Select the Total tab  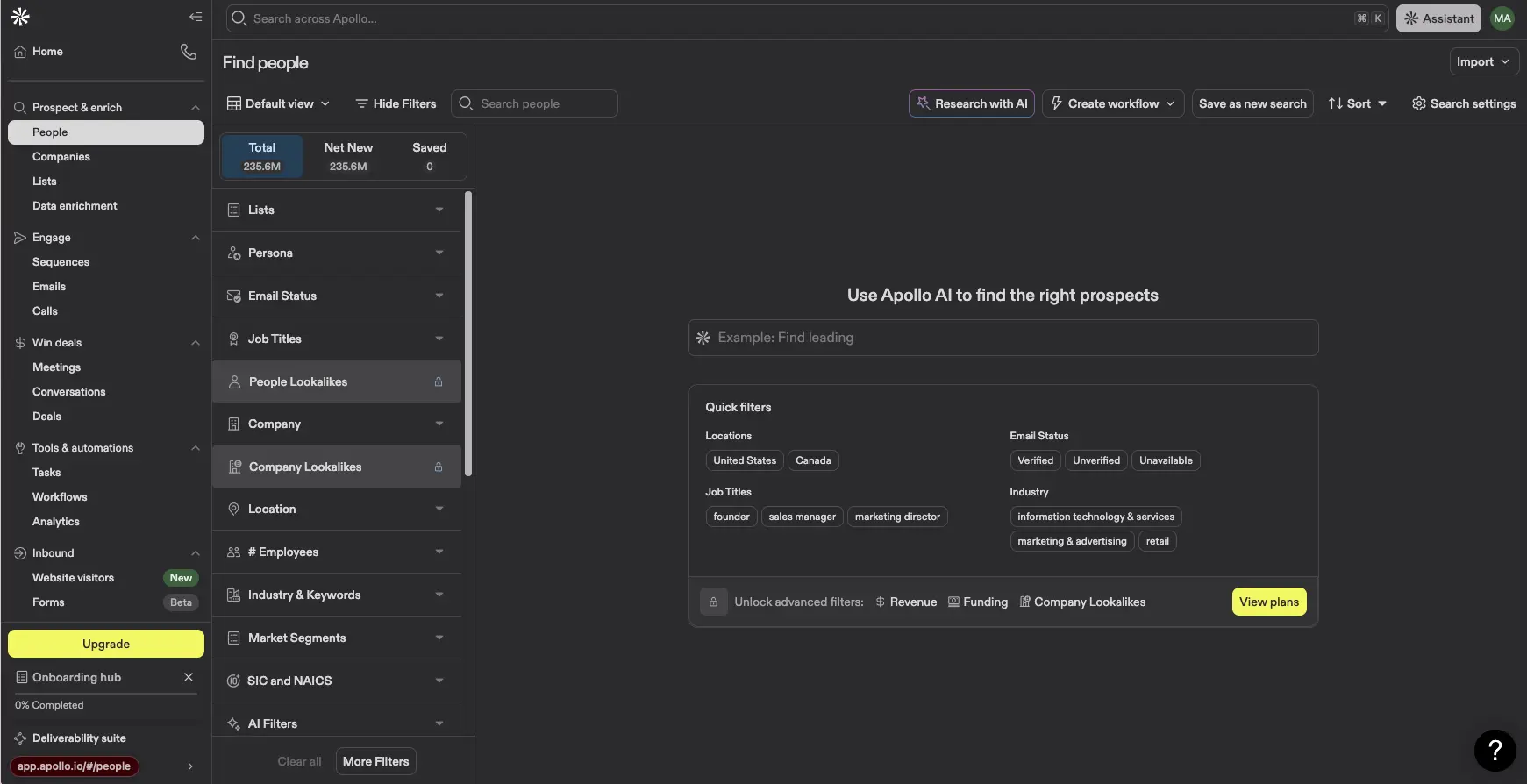(x=262, y=156)
